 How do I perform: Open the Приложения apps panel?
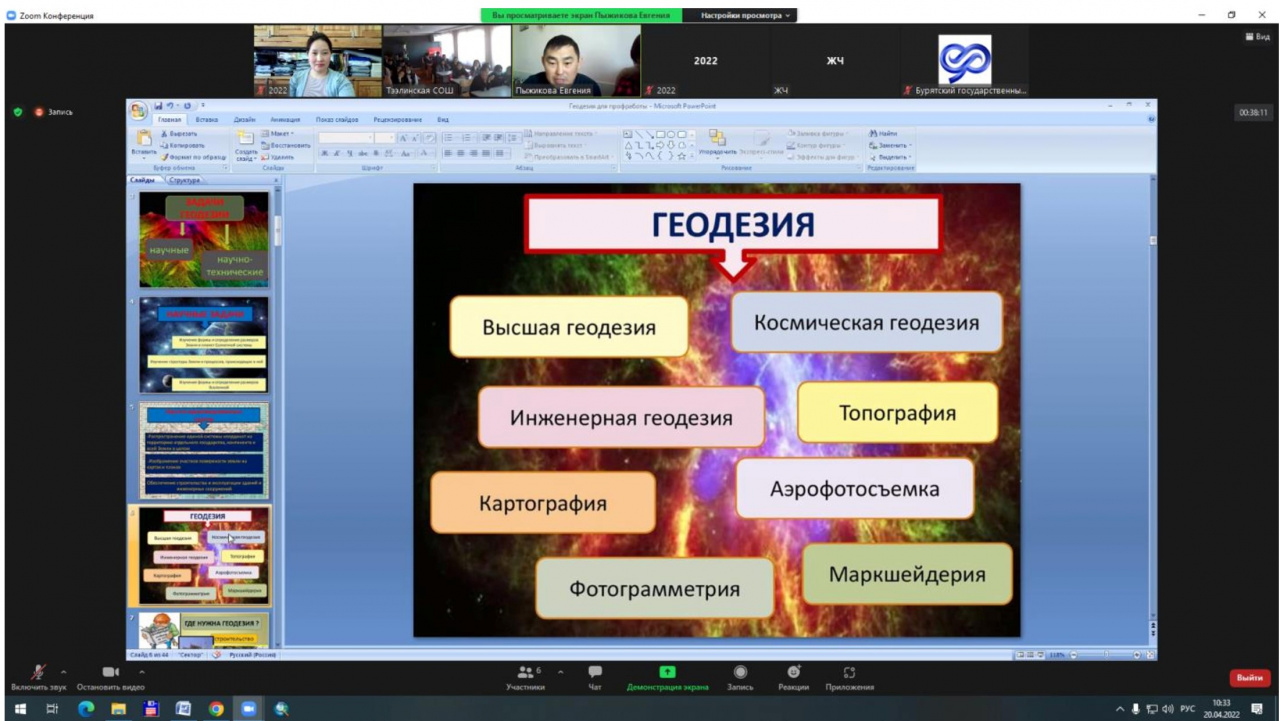[849, 673]
